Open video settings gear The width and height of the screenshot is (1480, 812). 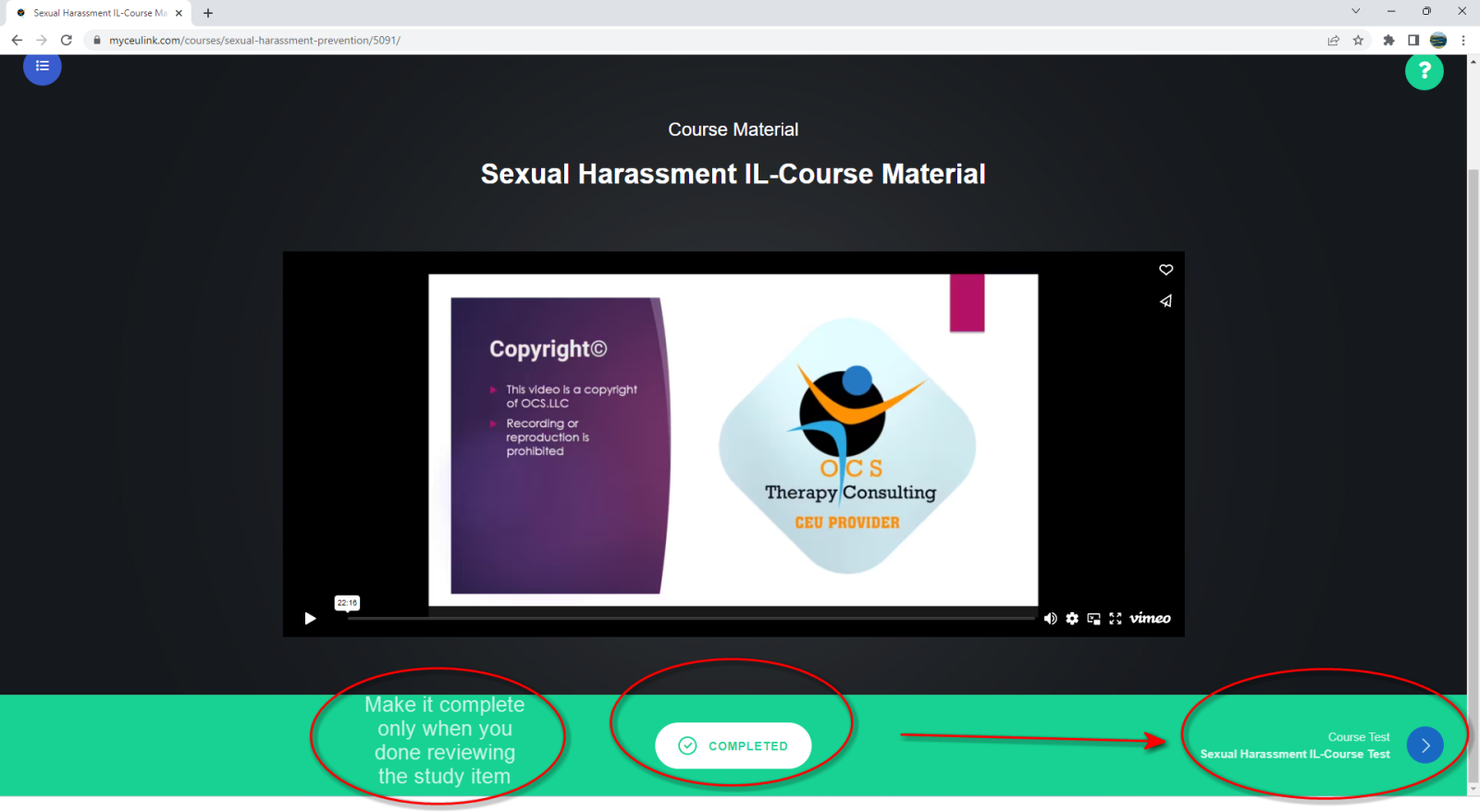coord(1072,619)
